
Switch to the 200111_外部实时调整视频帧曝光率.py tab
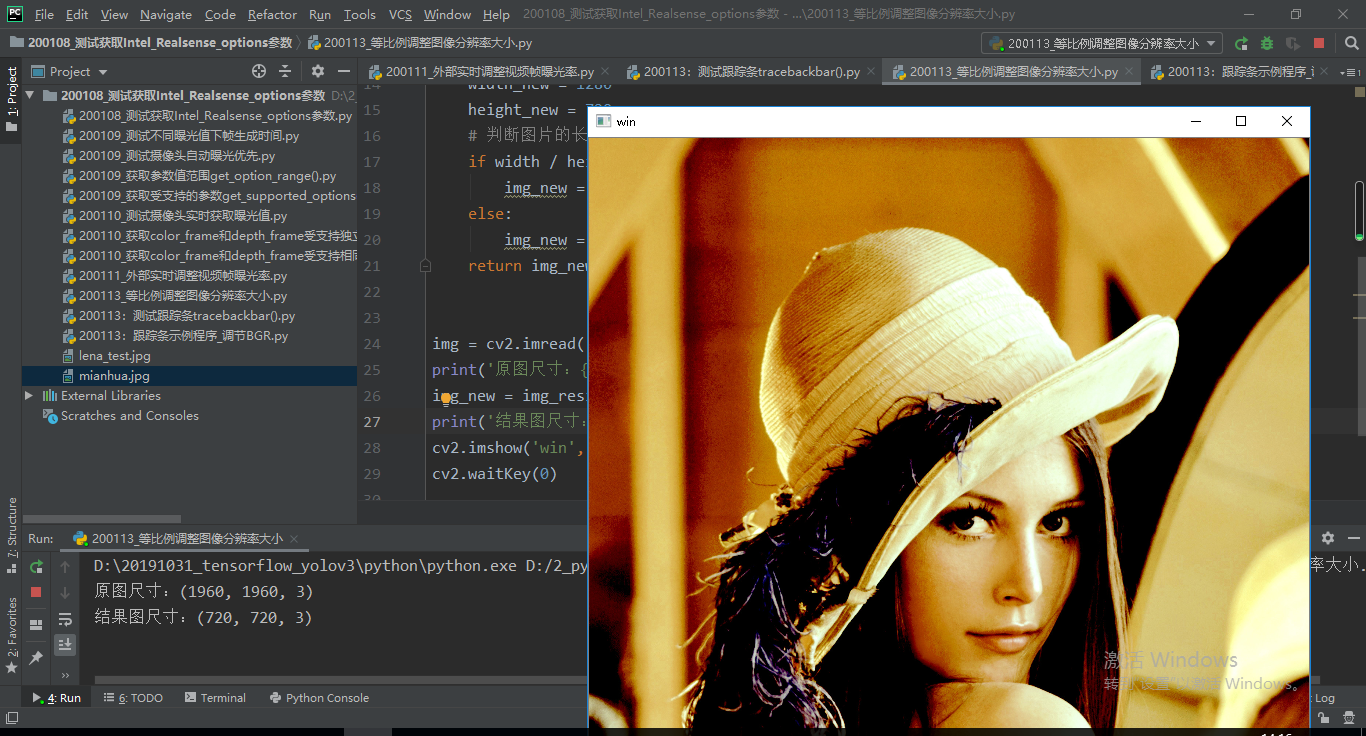tap(490, 72)
